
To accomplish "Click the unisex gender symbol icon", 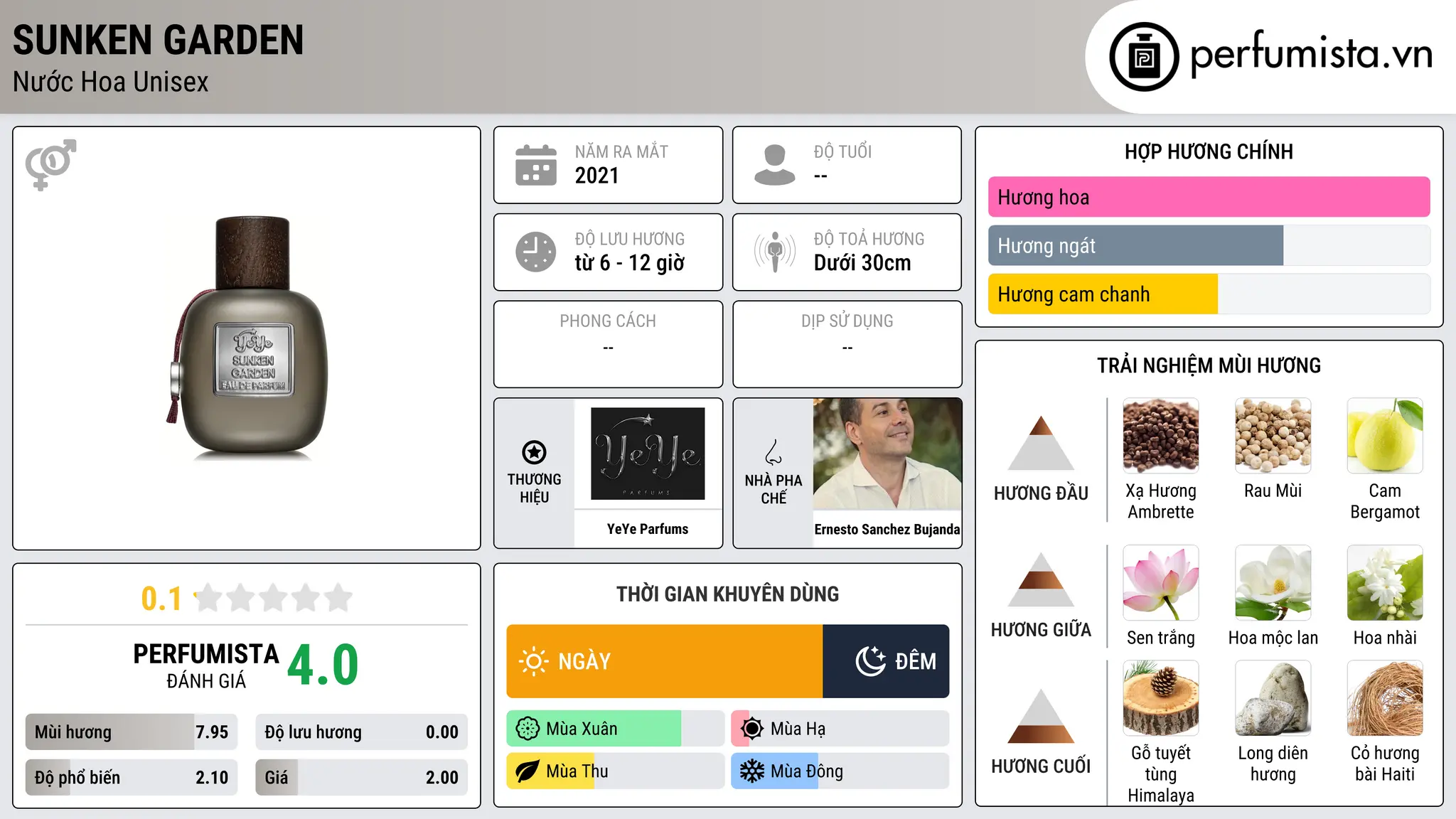I will pyautogui.click(x=50, y=164).
